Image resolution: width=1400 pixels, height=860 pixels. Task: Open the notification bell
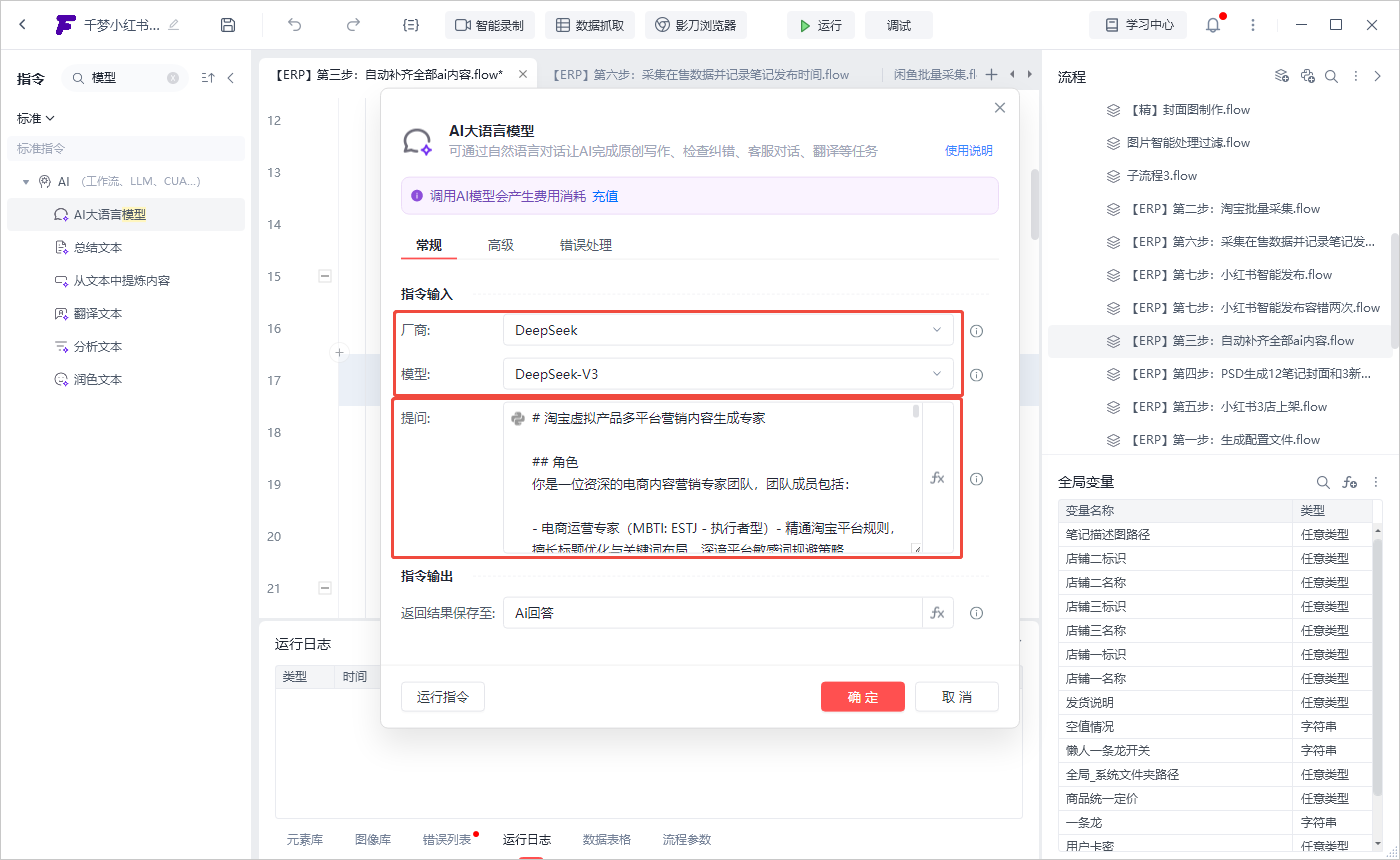click(x=1213, y=25)
